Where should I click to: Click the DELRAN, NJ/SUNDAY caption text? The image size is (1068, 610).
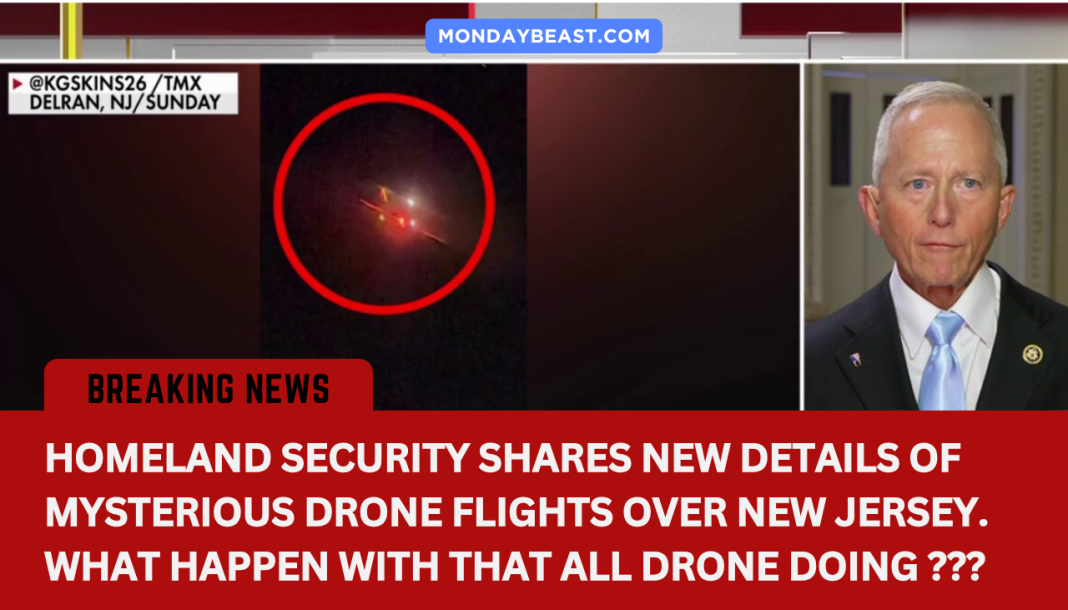coord(125,103)
